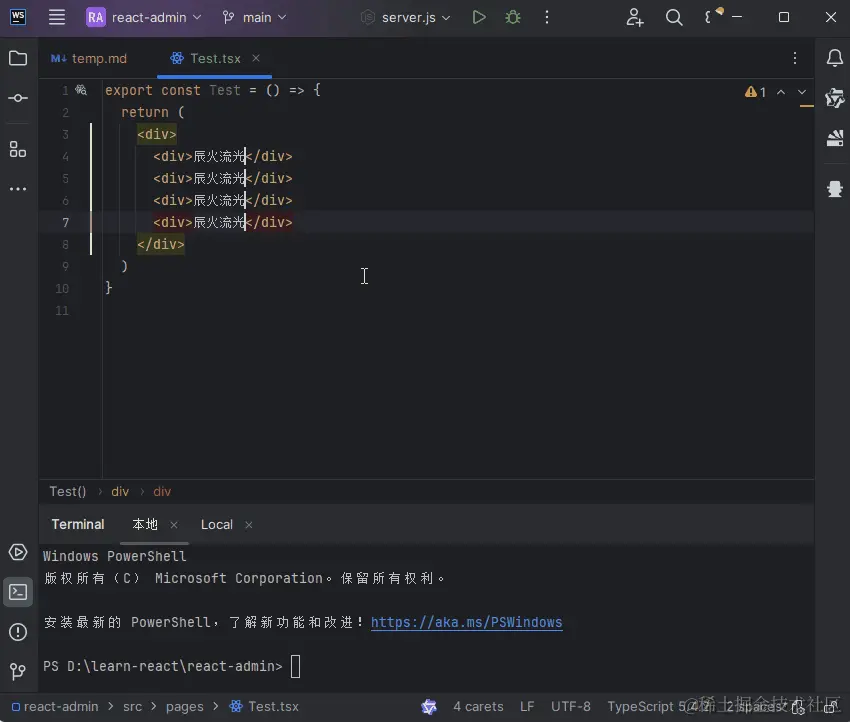The width and height of the screenshot is (850, 722).
Task: Open the Notifications bell icon
Action: click(834, 58)
